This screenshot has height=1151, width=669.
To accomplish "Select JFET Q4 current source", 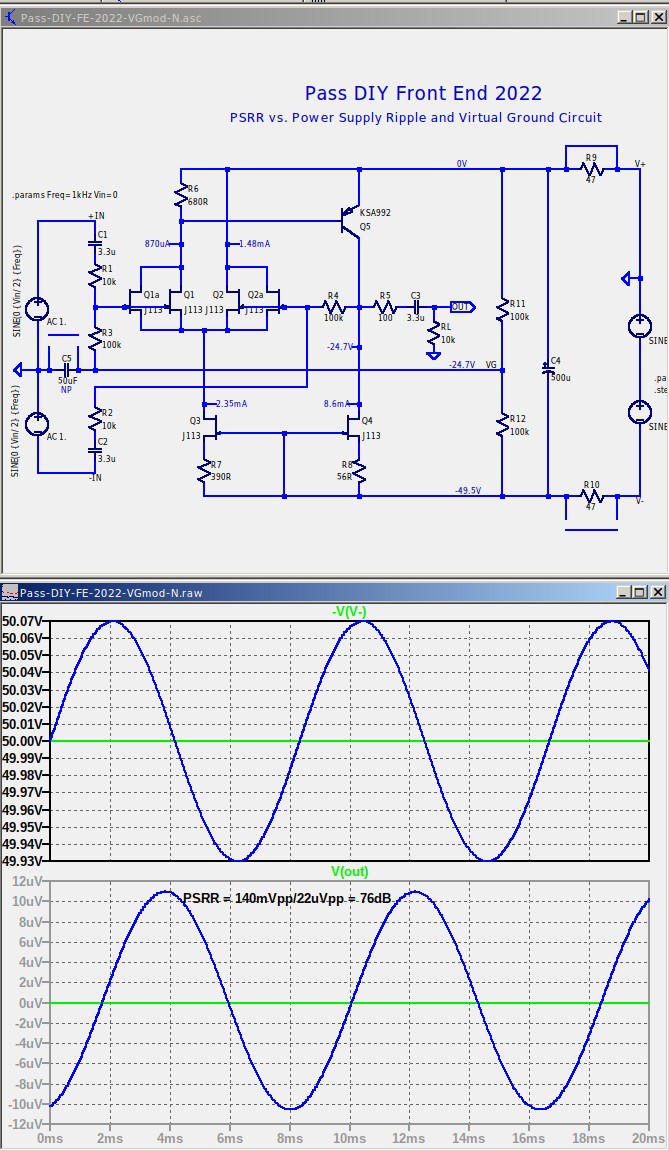I will pos(352,427).
